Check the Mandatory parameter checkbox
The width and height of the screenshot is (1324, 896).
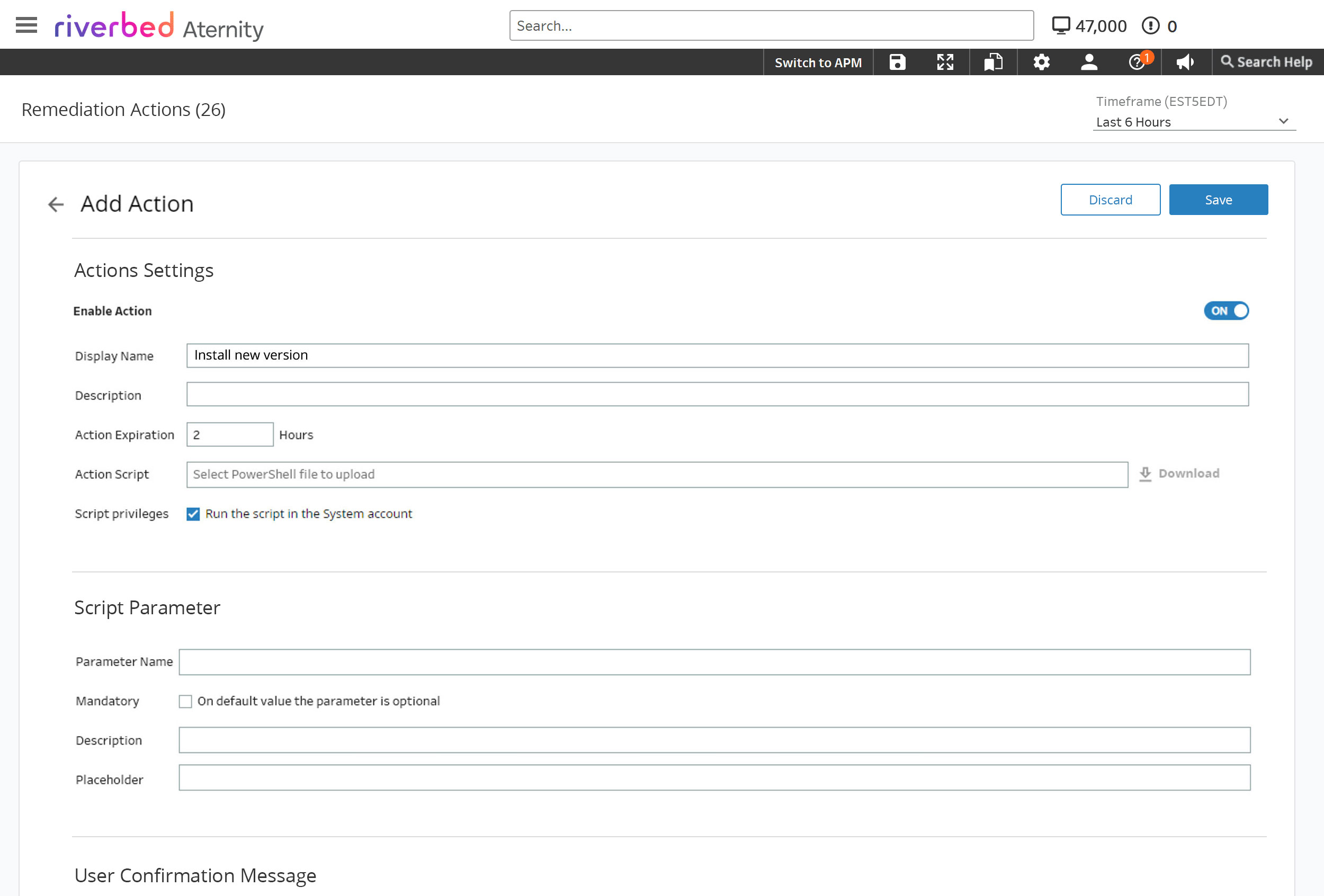point(185,701)
